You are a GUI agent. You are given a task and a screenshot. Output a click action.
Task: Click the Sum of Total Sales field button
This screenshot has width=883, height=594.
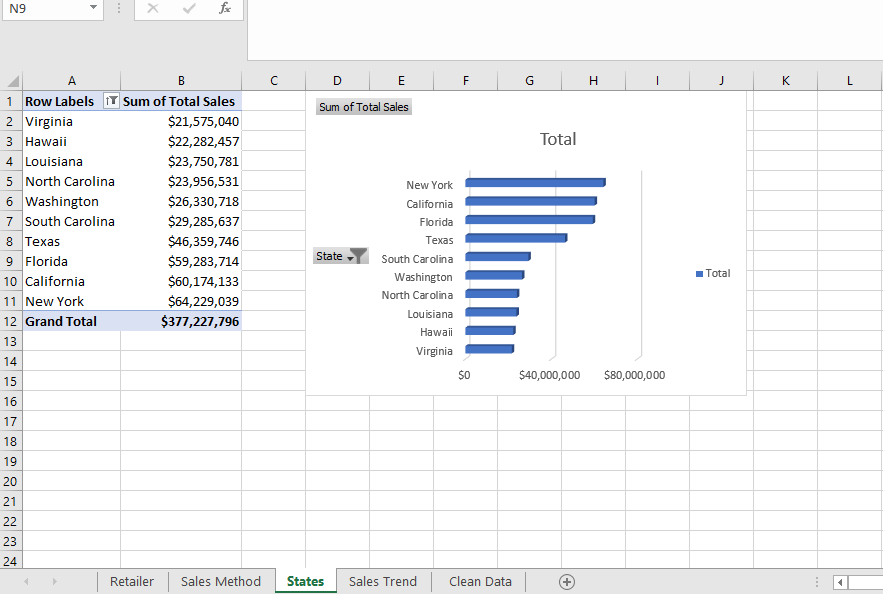coord(363,107)
